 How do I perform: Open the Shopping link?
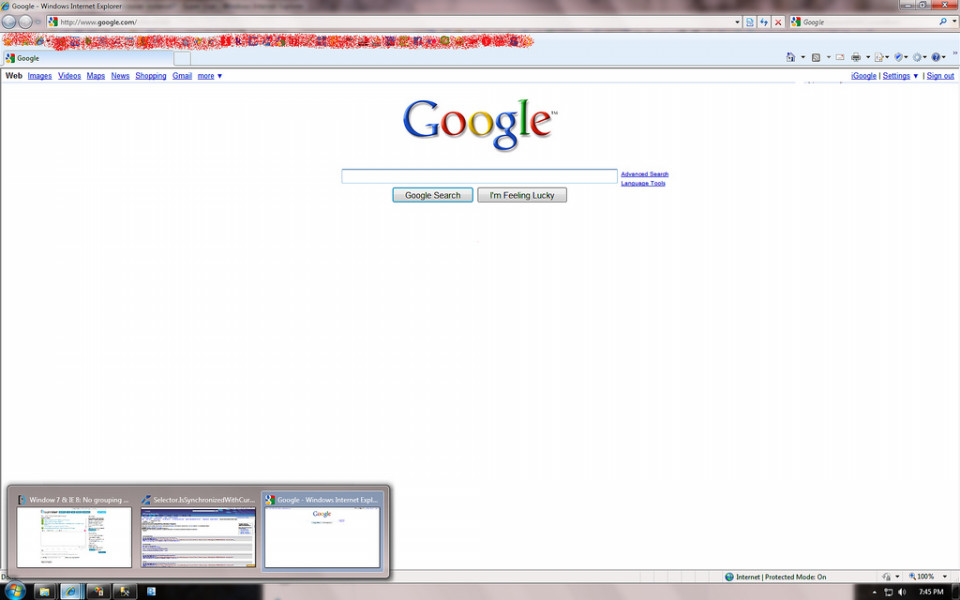coord(151,76)
